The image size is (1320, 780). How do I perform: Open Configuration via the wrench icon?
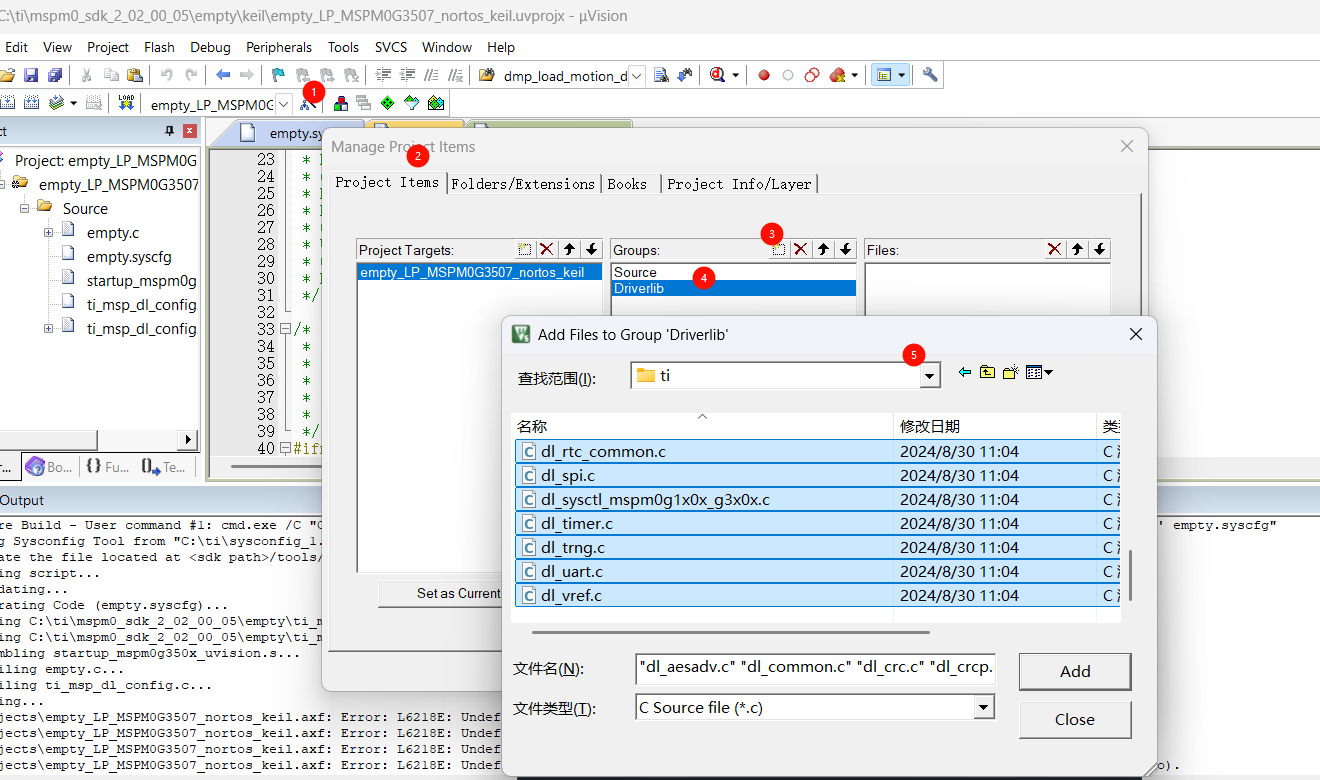[x=930, y=75]
